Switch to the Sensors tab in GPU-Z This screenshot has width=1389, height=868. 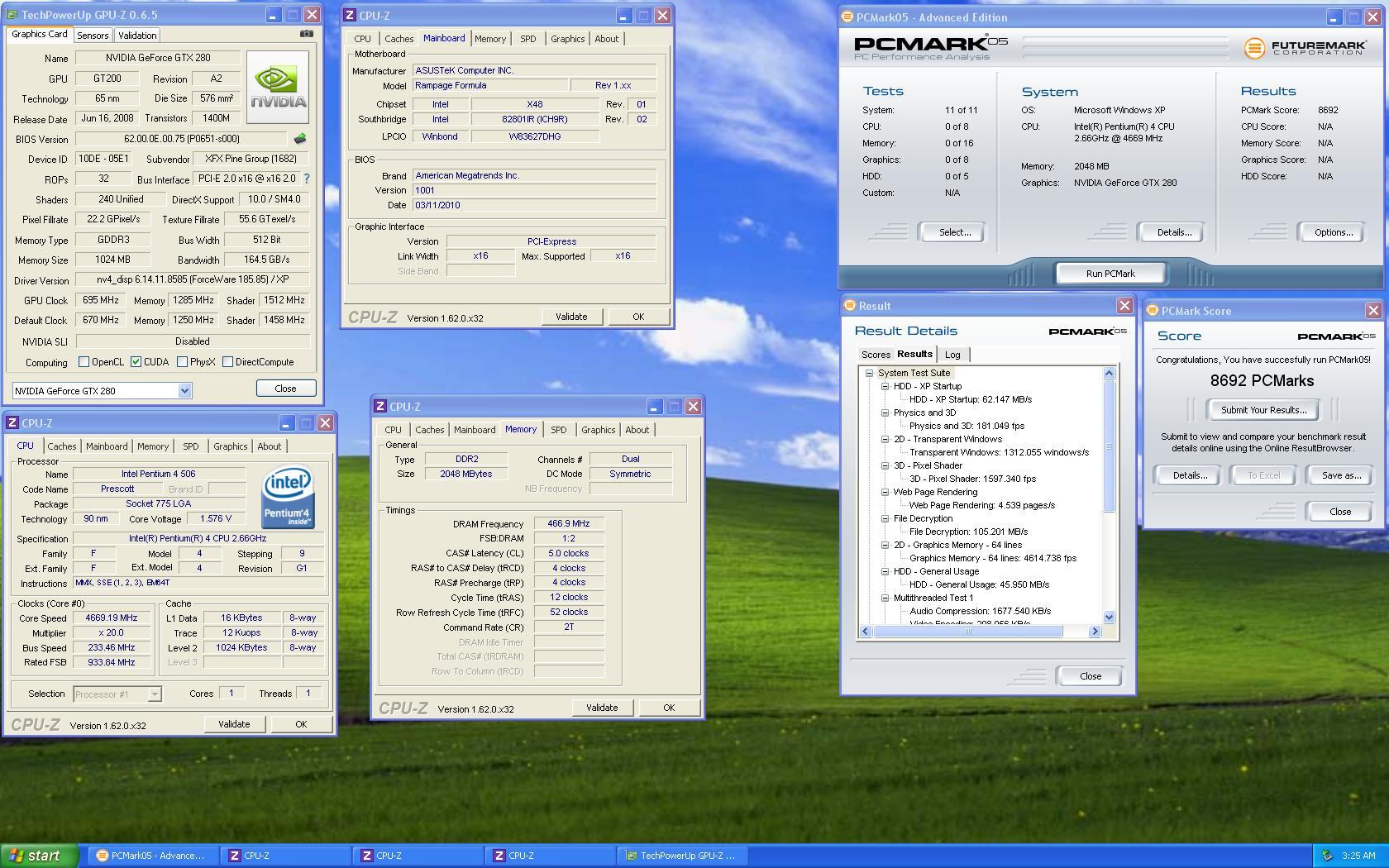[x=93, y=36]
